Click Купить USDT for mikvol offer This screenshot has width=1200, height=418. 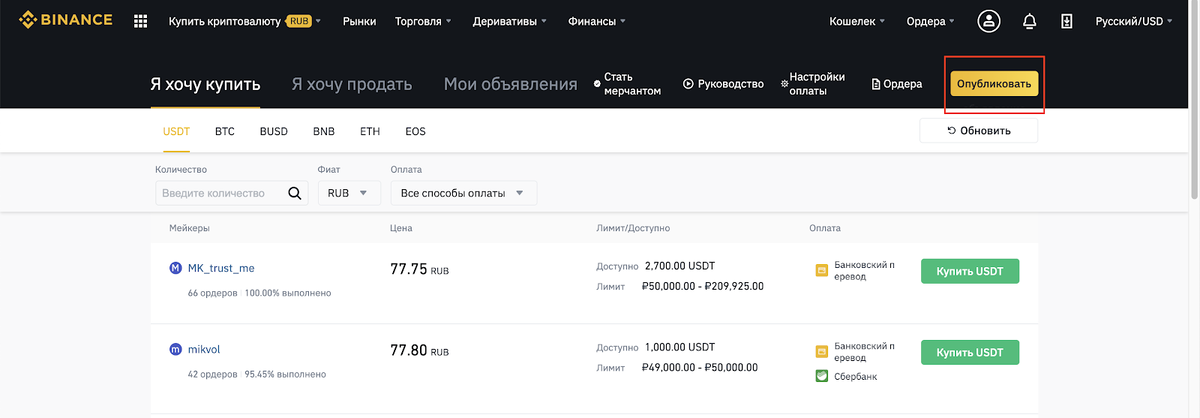[x=970, y=352]
